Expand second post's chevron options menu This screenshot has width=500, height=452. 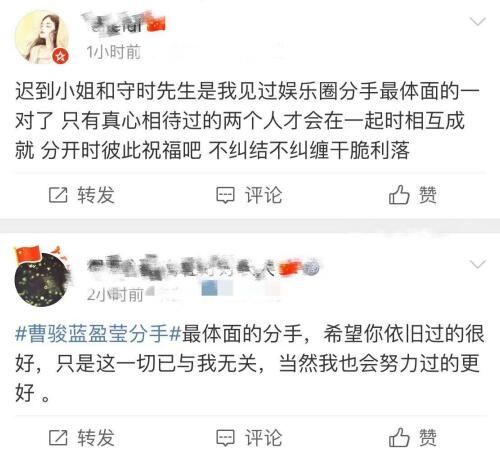(x=477, y=265)
